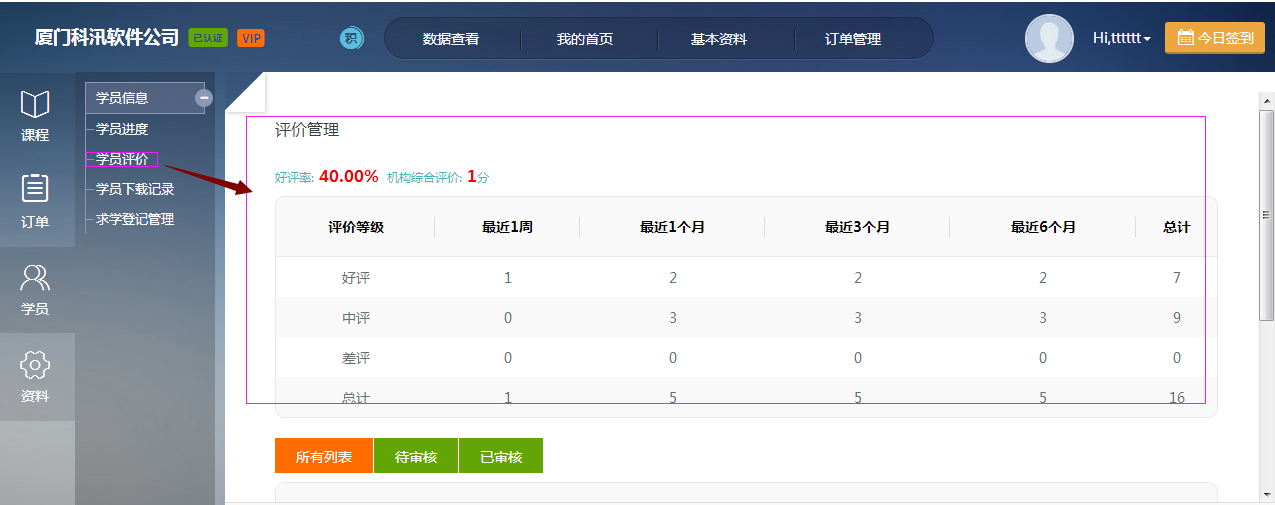
Task: Open the 课程 book icon in sidebar
Action: 36,104
